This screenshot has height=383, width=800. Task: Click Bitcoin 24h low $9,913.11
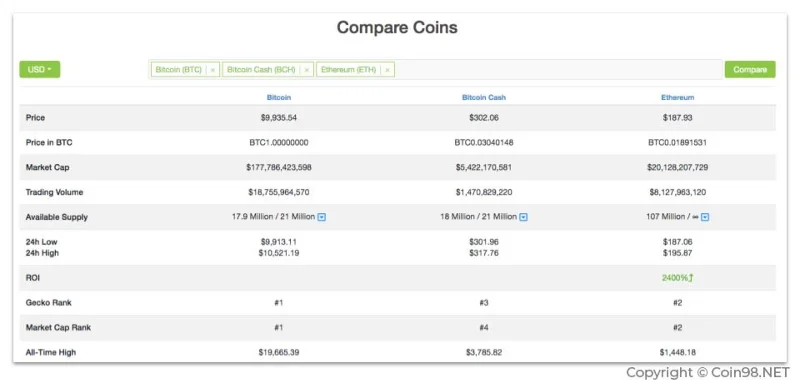(x=279, y=242)
